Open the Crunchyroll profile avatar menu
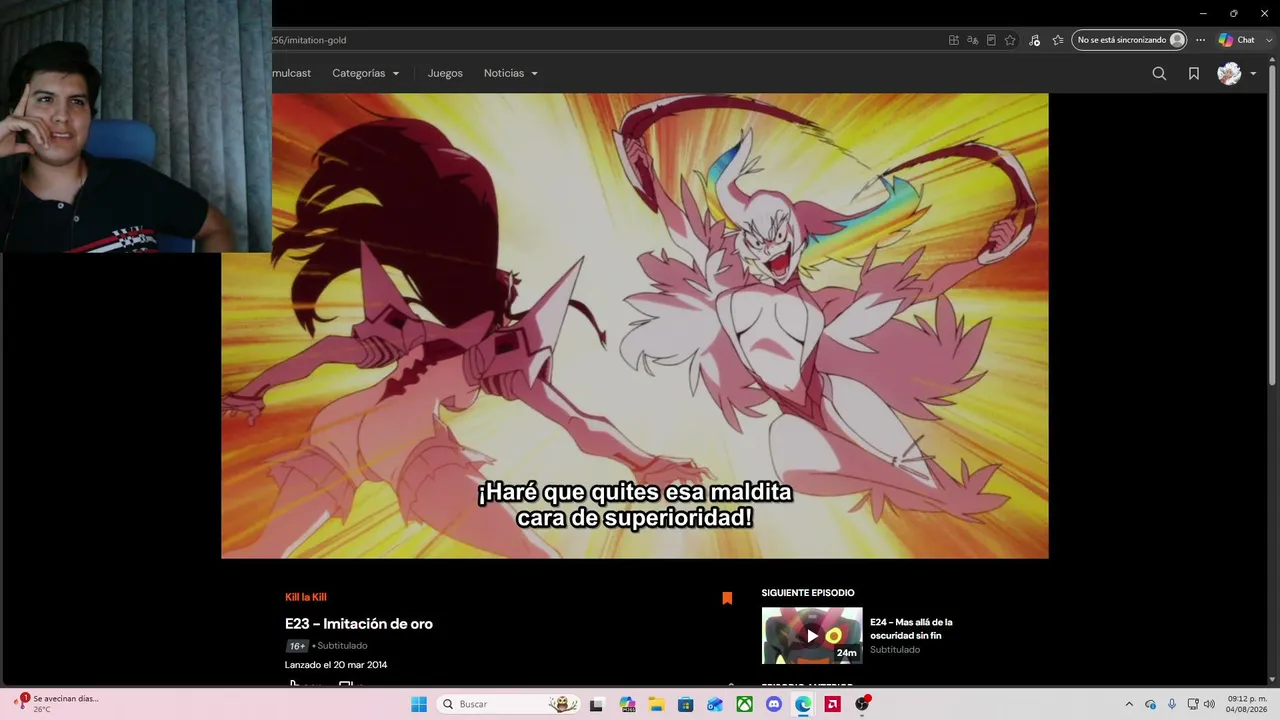The width and height of the screenshot is (1280, 720). (1236, 73)
